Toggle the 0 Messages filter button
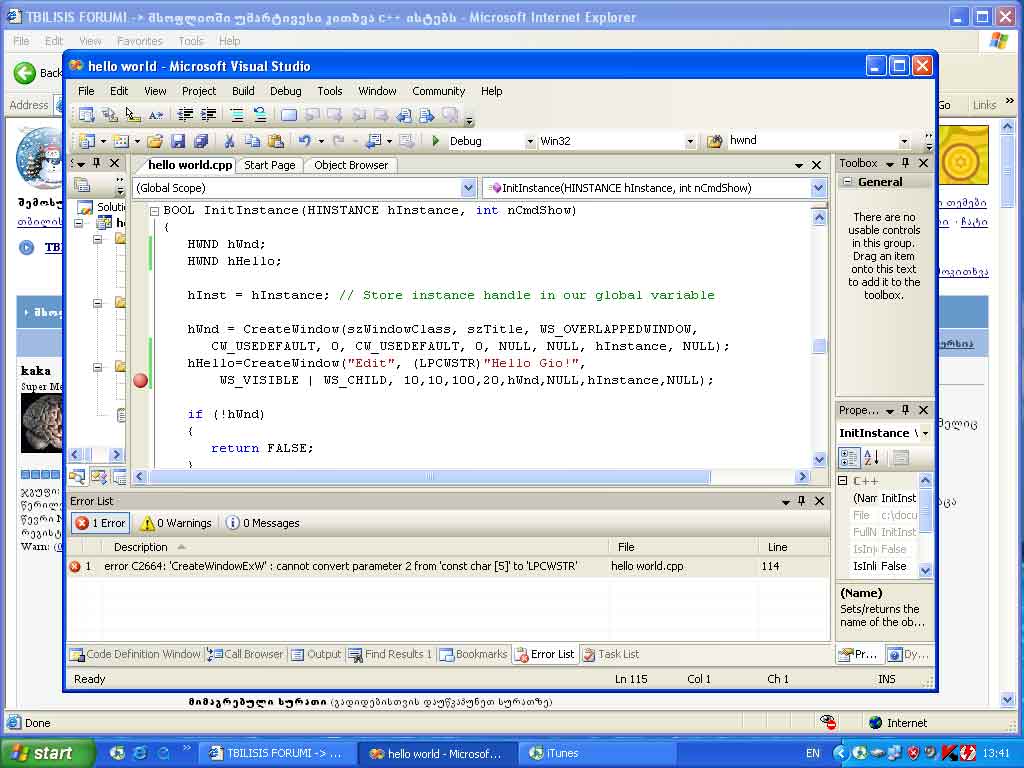Image resolution: width=1024 pixels, height=768 pixels. 263,523
